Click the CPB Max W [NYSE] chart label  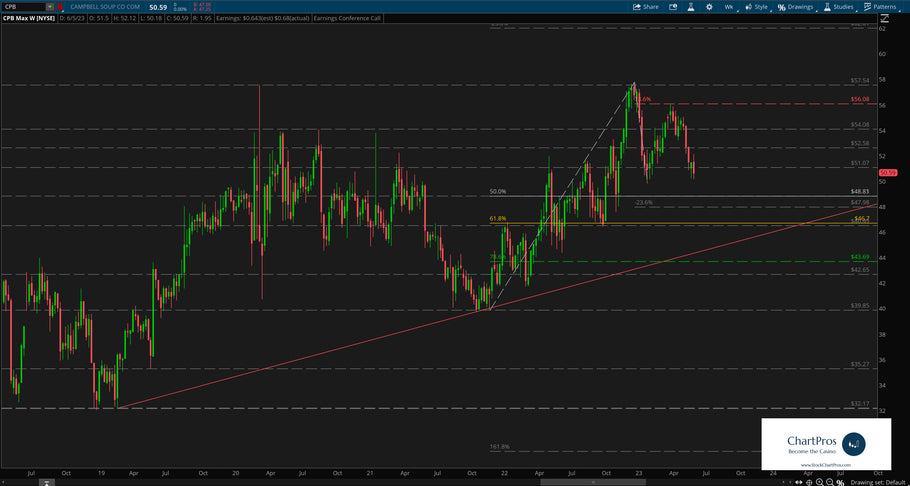coord(30,19)
